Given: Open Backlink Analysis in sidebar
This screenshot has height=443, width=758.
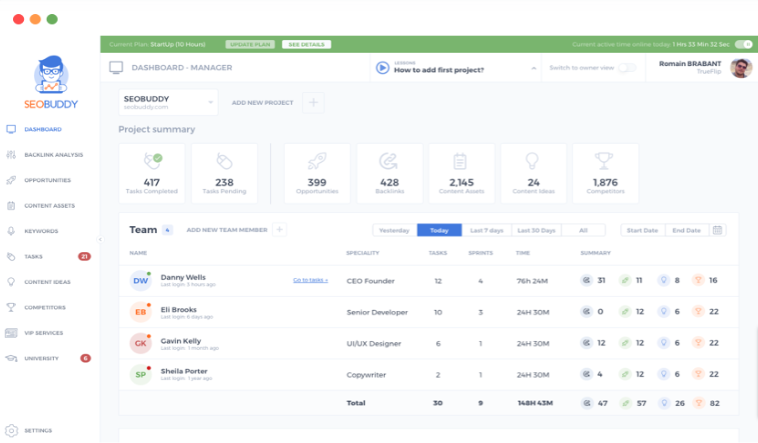Looking at the screenshot, I should (x=53, y=155).
